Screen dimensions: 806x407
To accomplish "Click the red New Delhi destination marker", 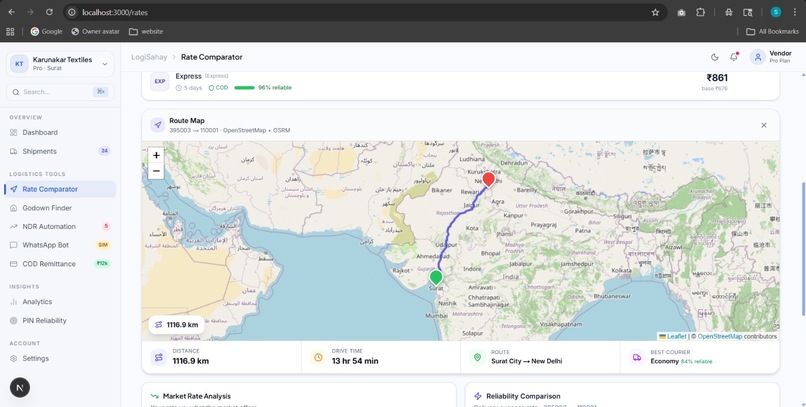I will [x=488, y=179].
